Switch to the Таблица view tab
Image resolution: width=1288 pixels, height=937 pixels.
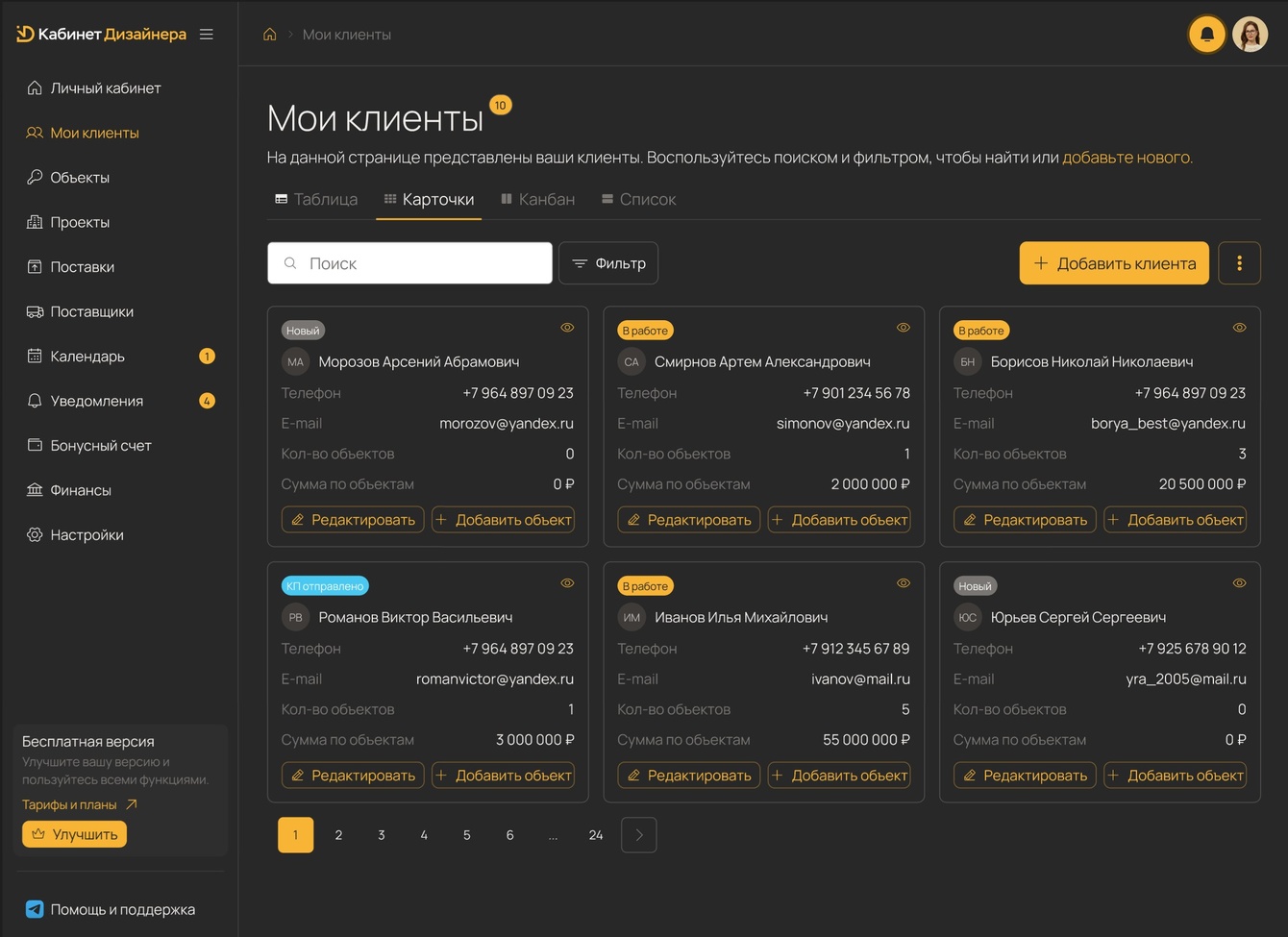tap(316, 199)
